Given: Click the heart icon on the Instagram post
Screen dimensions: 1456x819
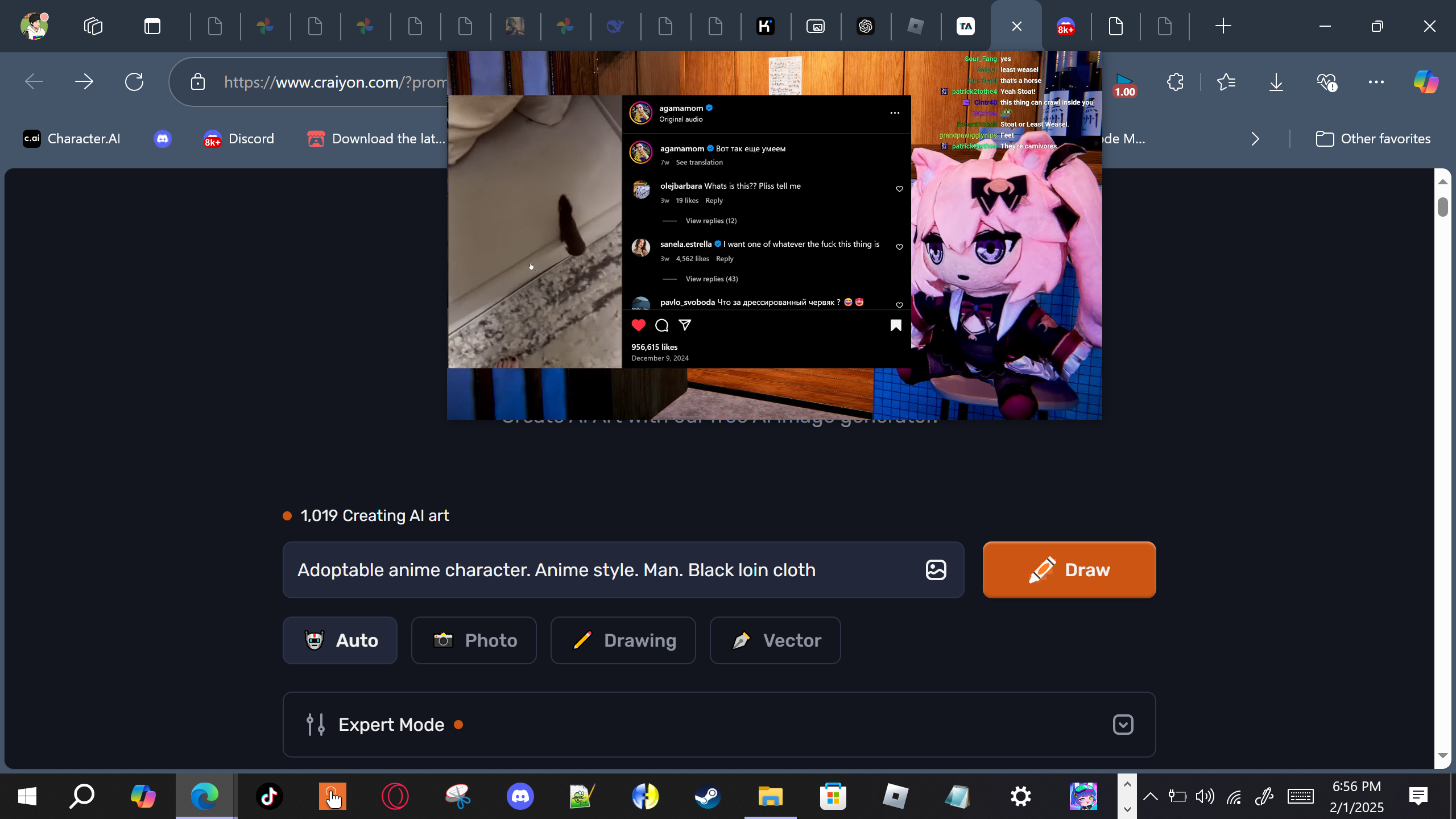Looking at the screenshot, I should point(638,325).
